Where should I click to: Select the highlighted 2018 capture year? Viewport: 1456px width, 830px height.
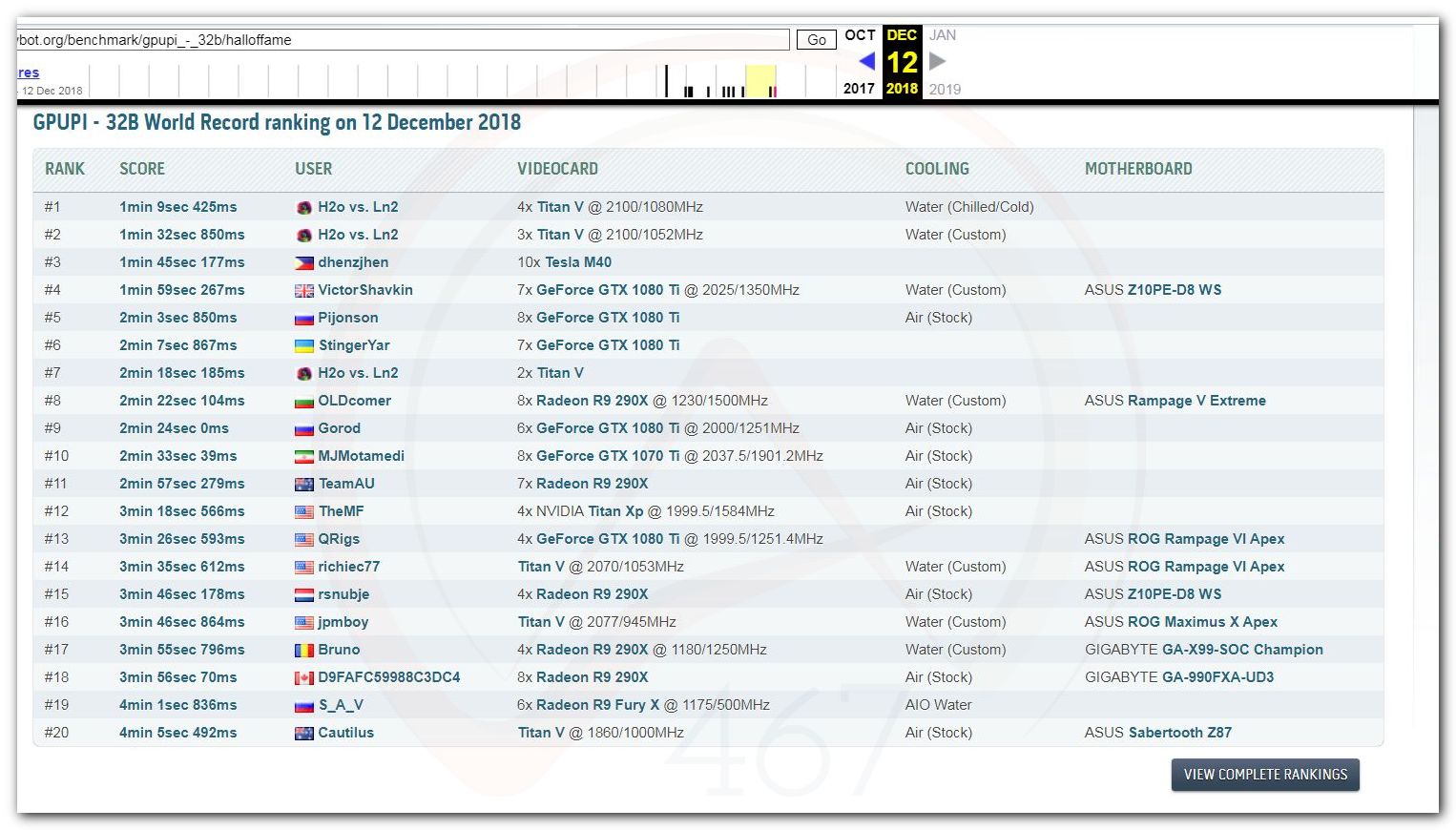coord(902,89)
